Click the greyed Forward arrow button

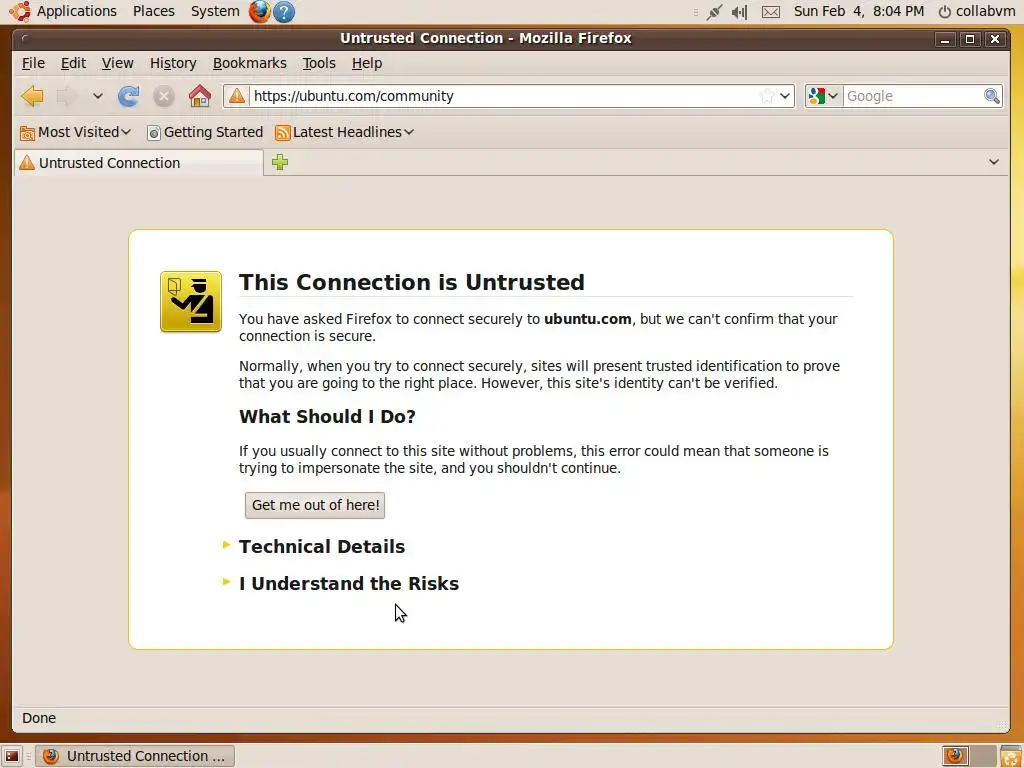coord(67,96)
